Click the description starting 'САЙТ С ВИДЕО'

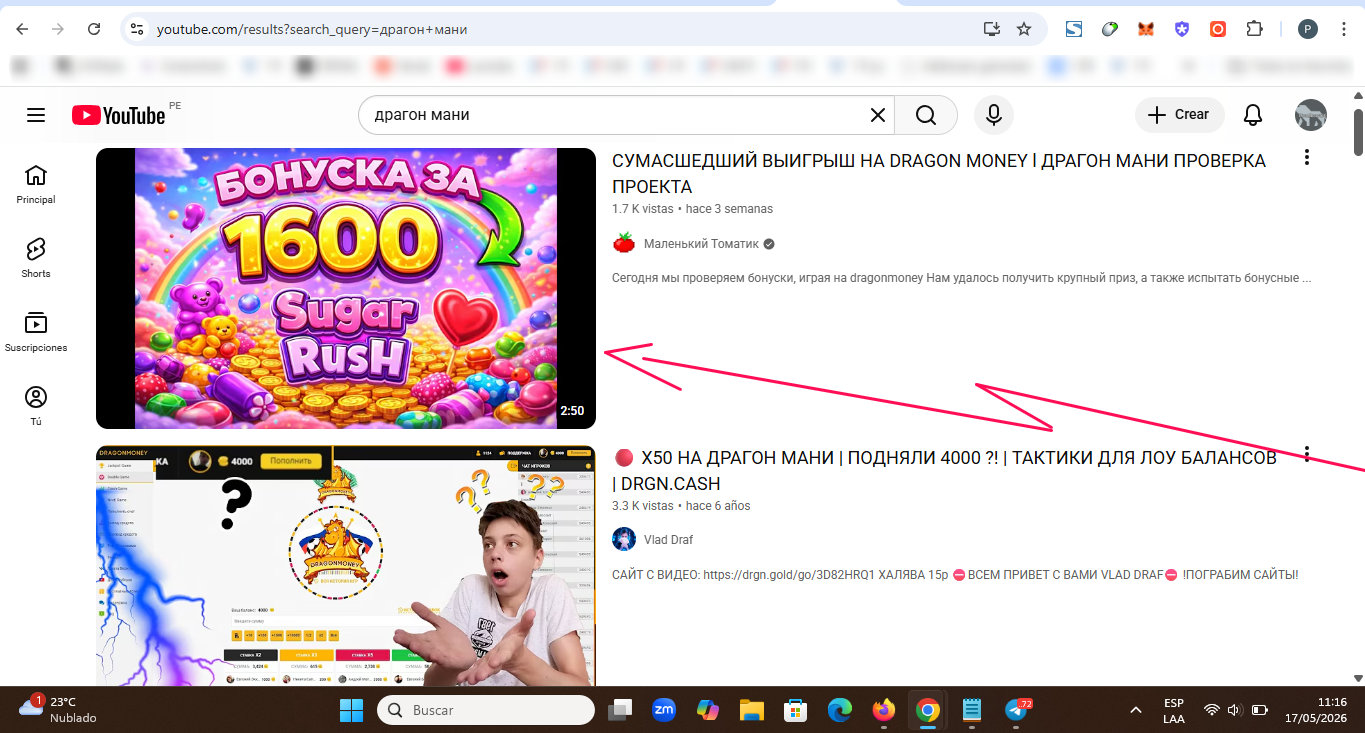pyautogui.click(x=955, y=575)
